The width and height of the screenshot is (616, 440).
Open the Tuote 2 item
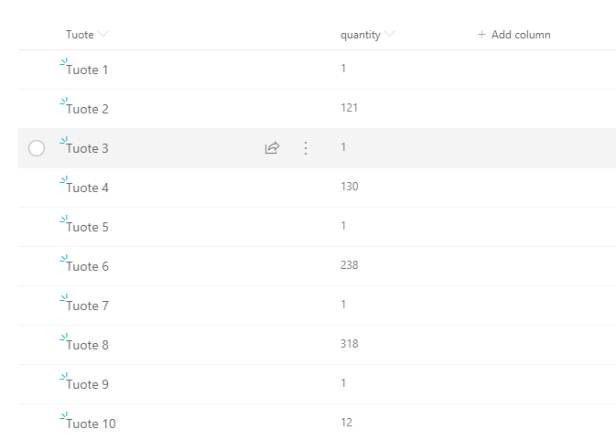click(x=88, y=109)
